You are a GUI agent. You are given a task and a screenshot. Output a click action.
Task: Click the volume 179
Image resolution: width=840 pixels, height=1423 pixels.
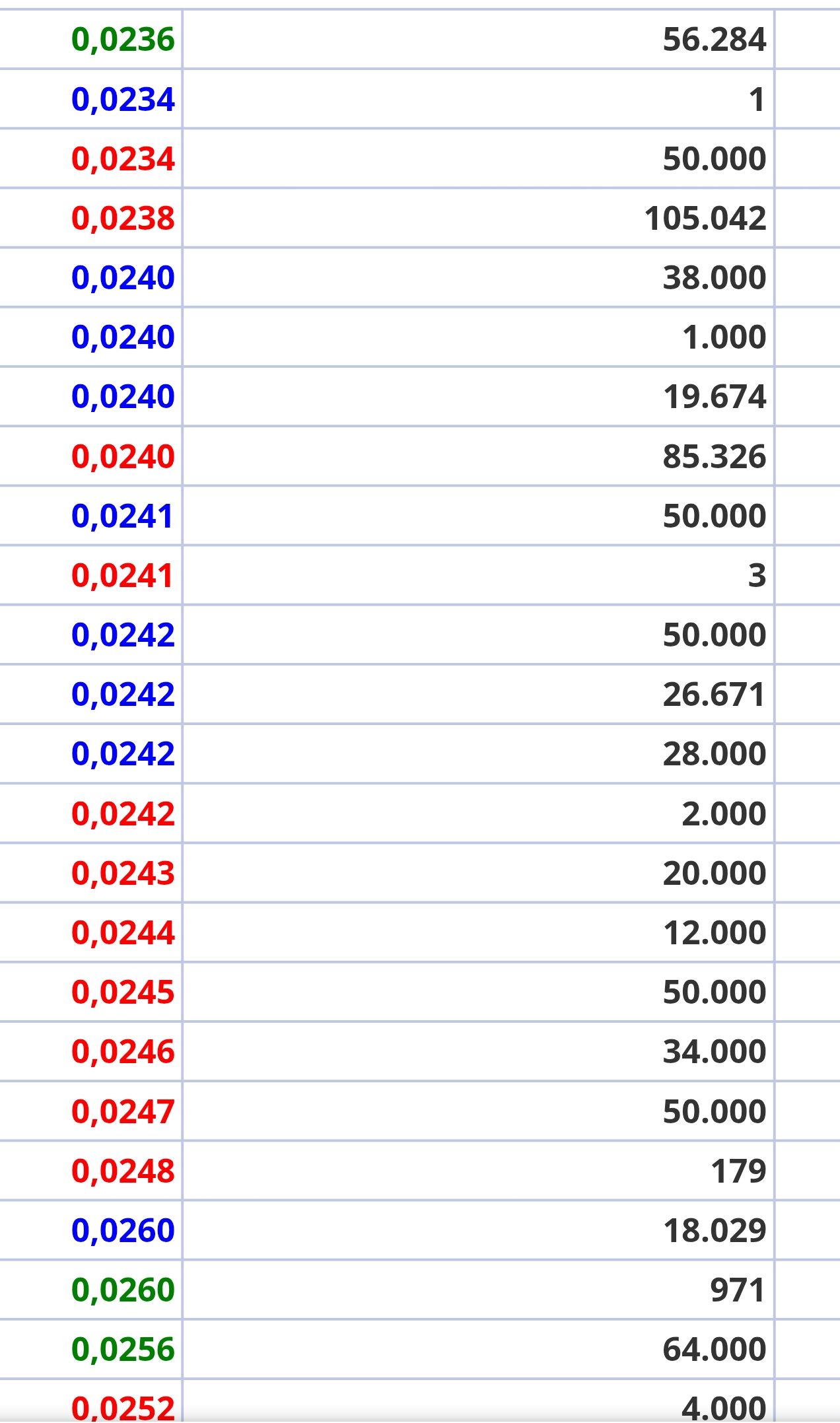[738, 1171]
